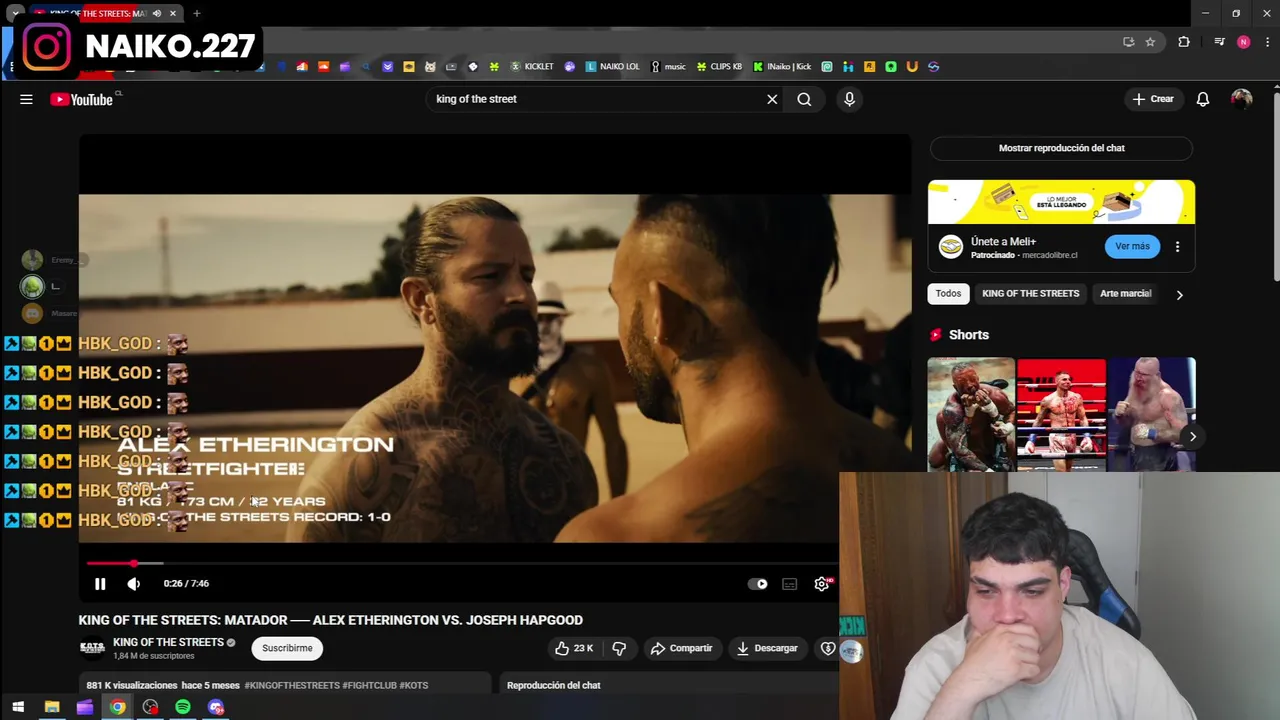Image resolution: width=1280 pixels, height=720 pixels.
Task: Start voice search with the microphone
Action: (x=849, y=99)
